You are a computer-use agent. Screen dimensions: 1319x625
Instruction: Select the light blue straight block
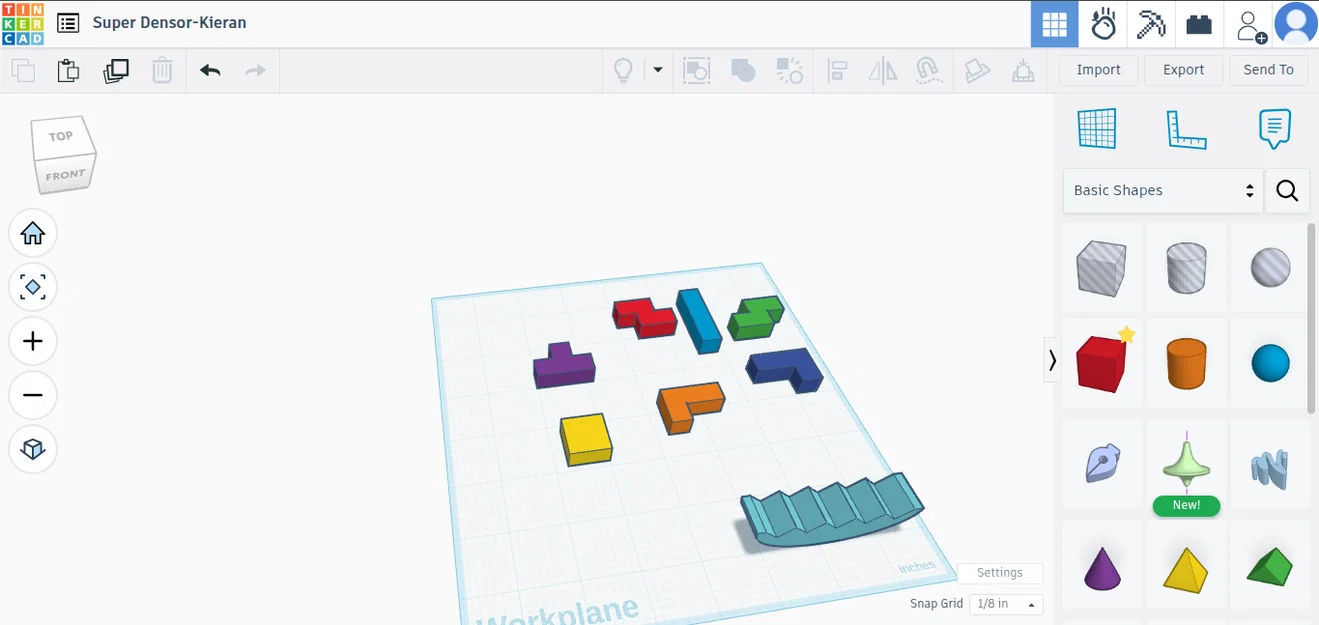[699, 321]
